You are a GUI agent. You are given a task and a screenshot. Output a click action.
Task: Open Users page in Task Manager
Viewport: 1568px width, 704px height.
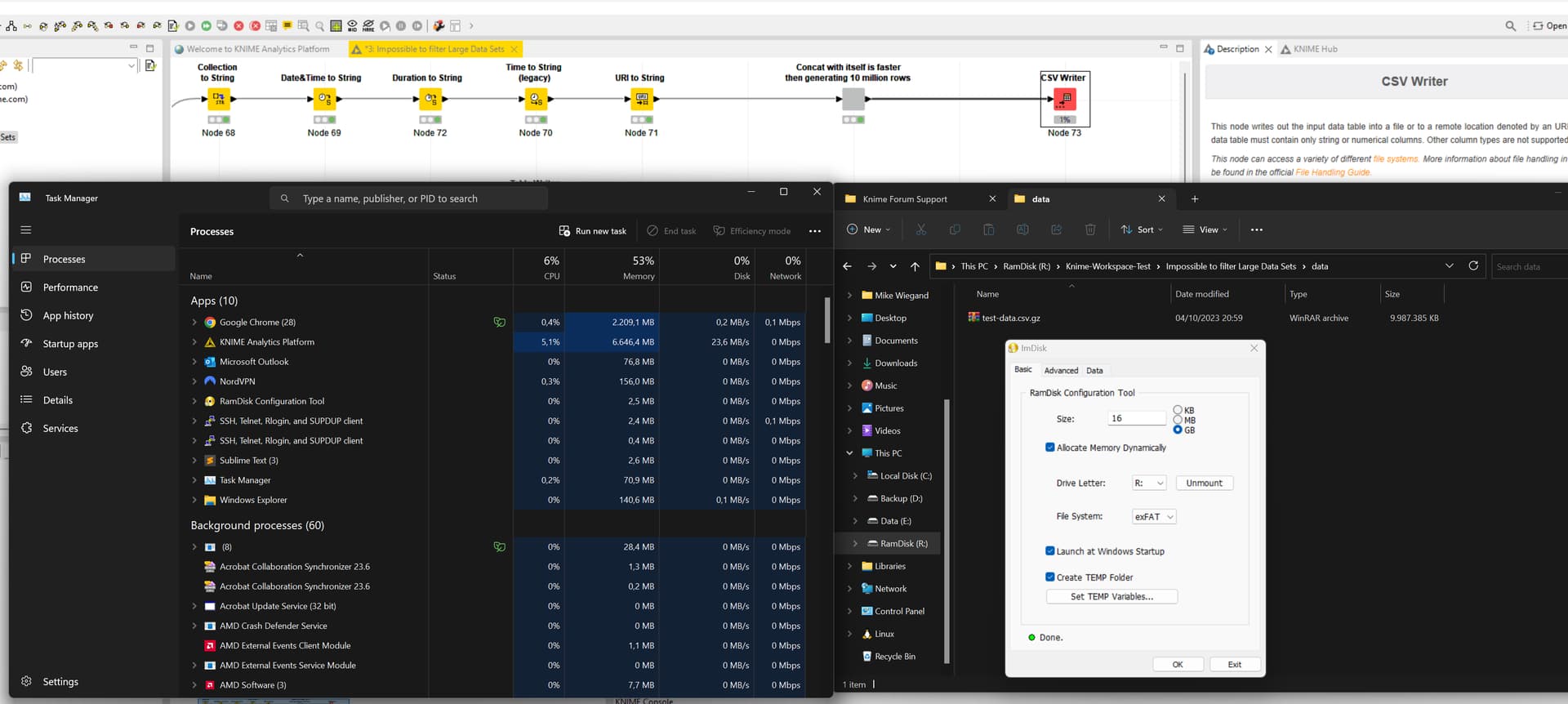tap(93, 372)
